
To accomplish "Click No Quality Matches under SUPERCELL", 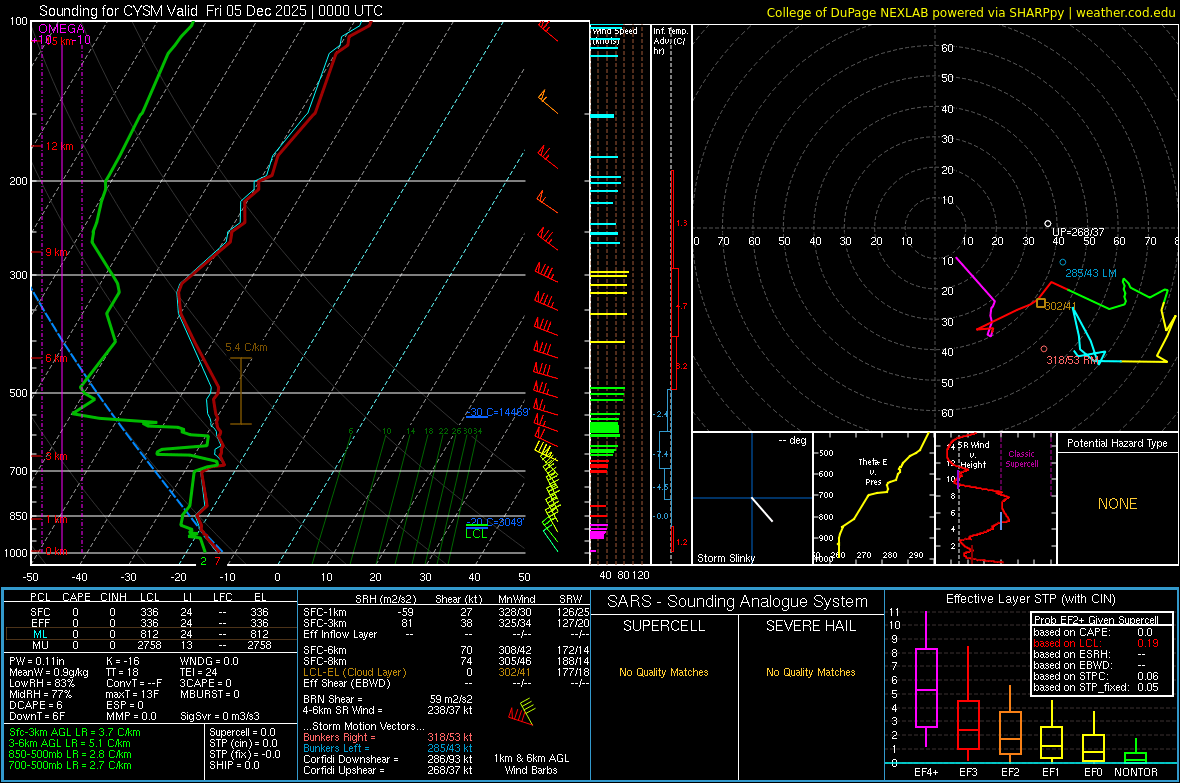I will point(664,672).
